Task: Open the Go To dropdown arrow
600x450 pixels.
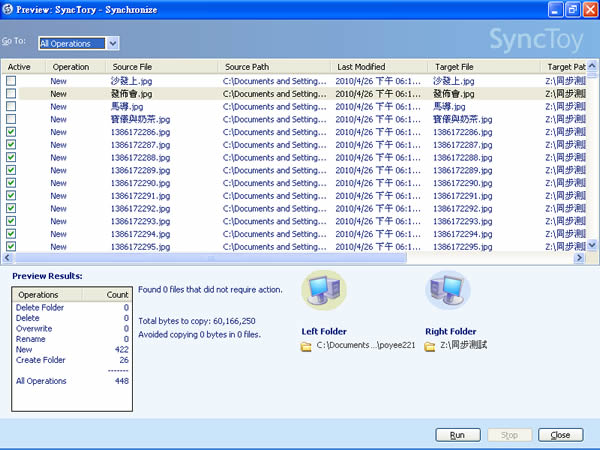Action: pos(112,43)
